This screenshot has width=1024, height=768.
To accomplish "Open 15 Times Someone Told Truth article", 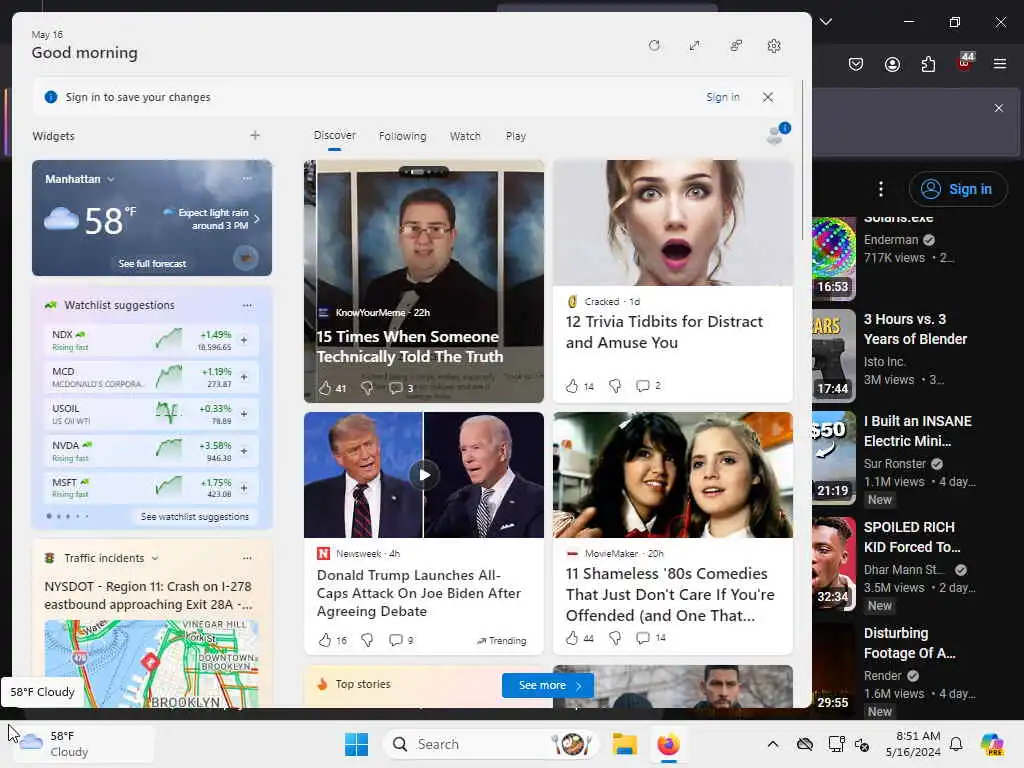I will click(x=410, y=347).
